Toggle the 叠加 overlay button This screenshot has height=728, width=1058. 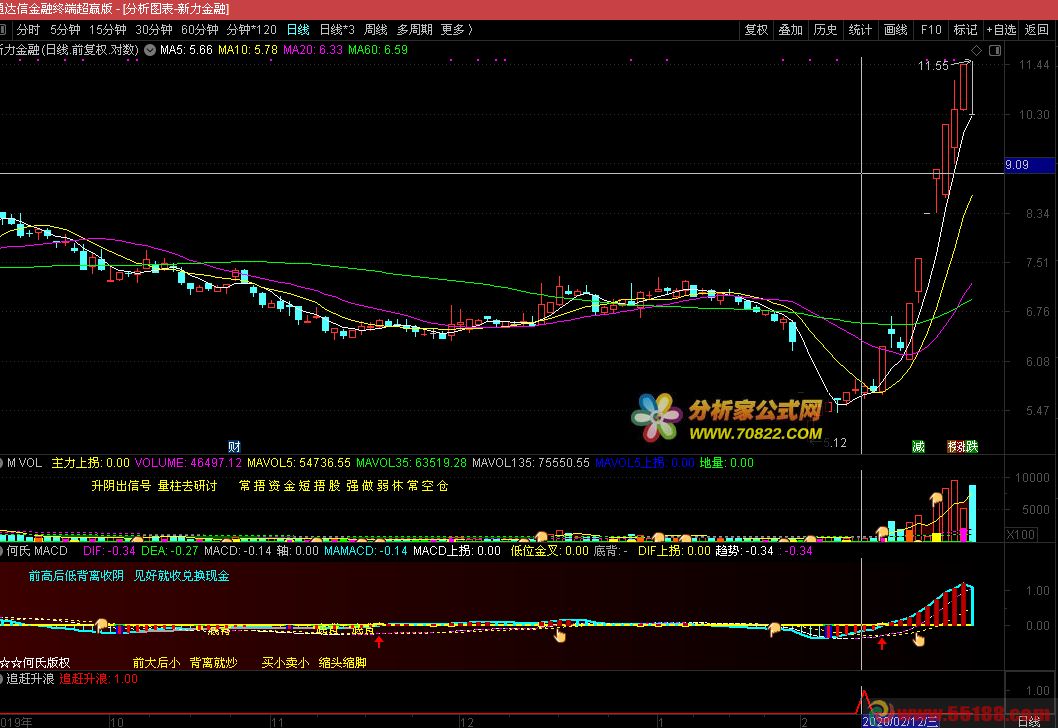[x=791, y=30]
